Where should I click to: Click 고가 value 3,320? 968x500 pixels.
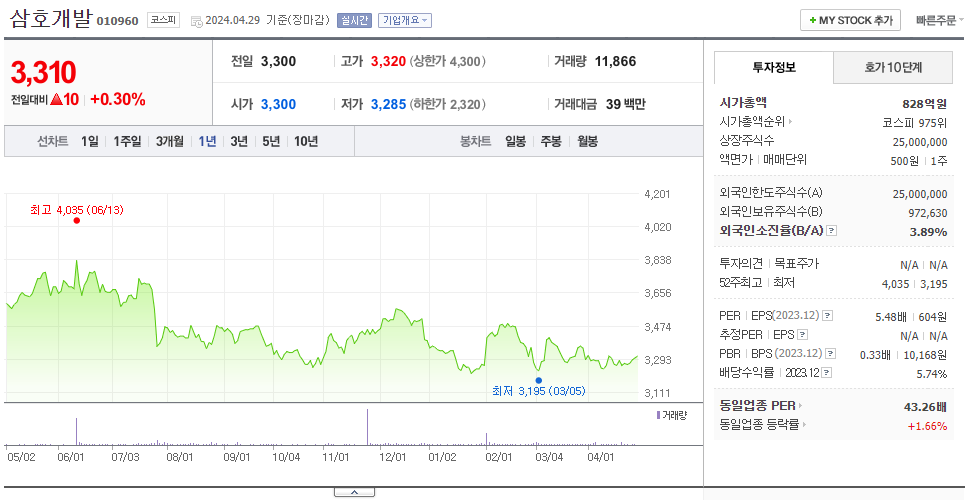click(388, 61)
